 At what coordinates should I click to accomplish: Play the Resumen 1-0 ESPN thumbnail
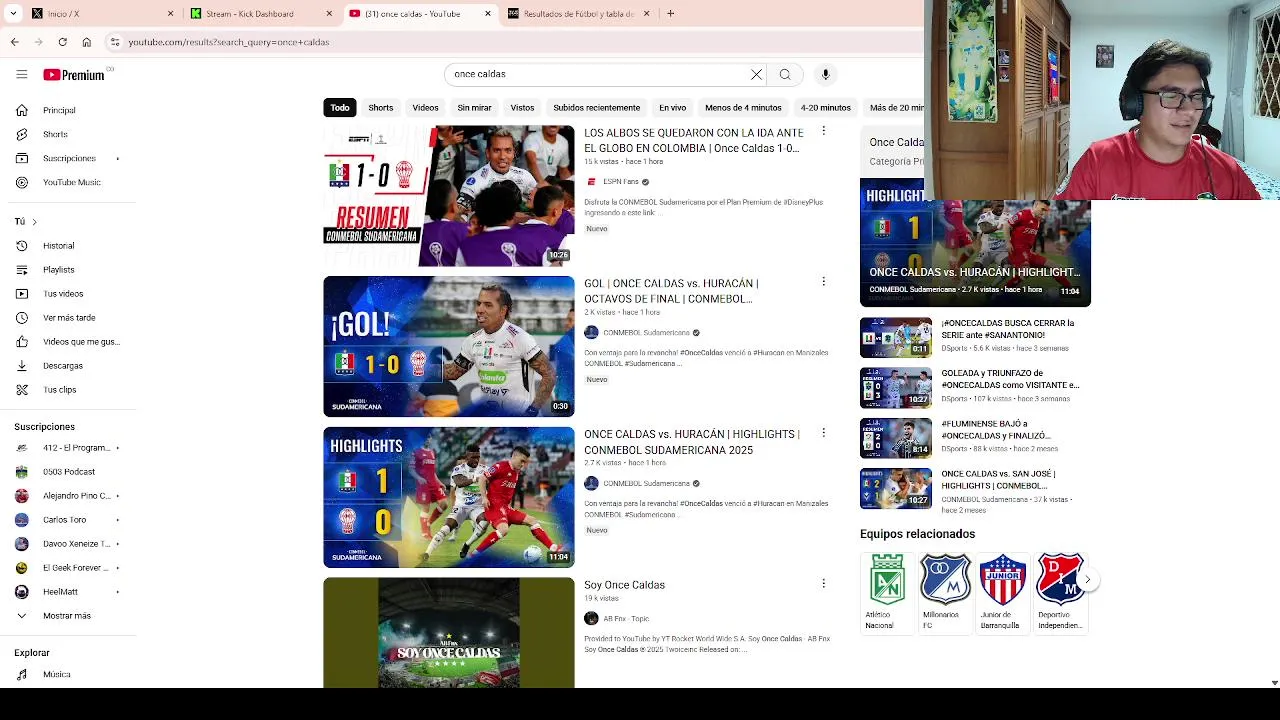(449, 196)
